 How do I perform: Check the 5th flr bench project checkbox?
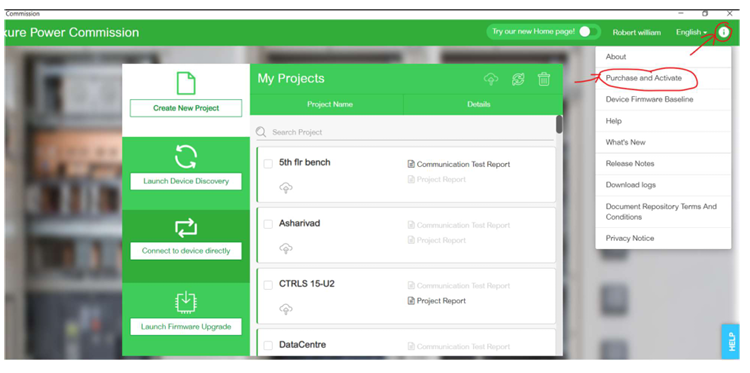coord(268,164)
